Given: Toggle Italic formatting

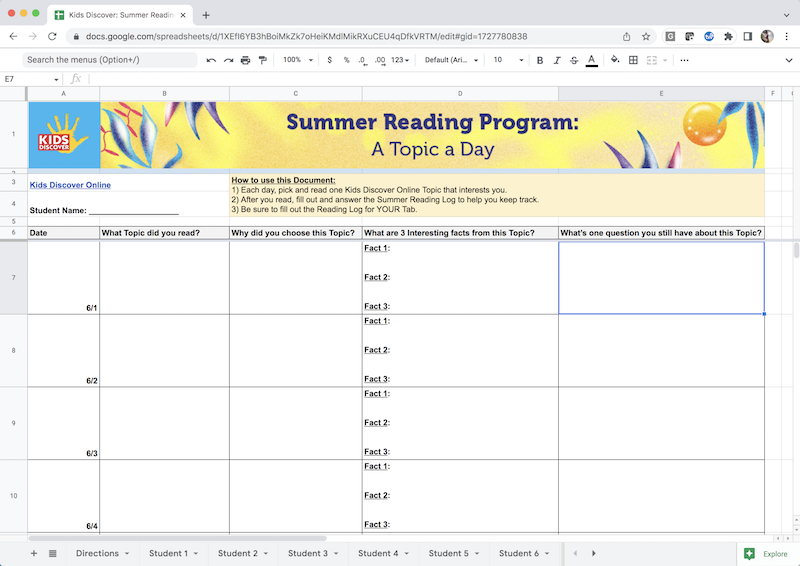Looking at the screenshot, I should [x=557, y=60].
